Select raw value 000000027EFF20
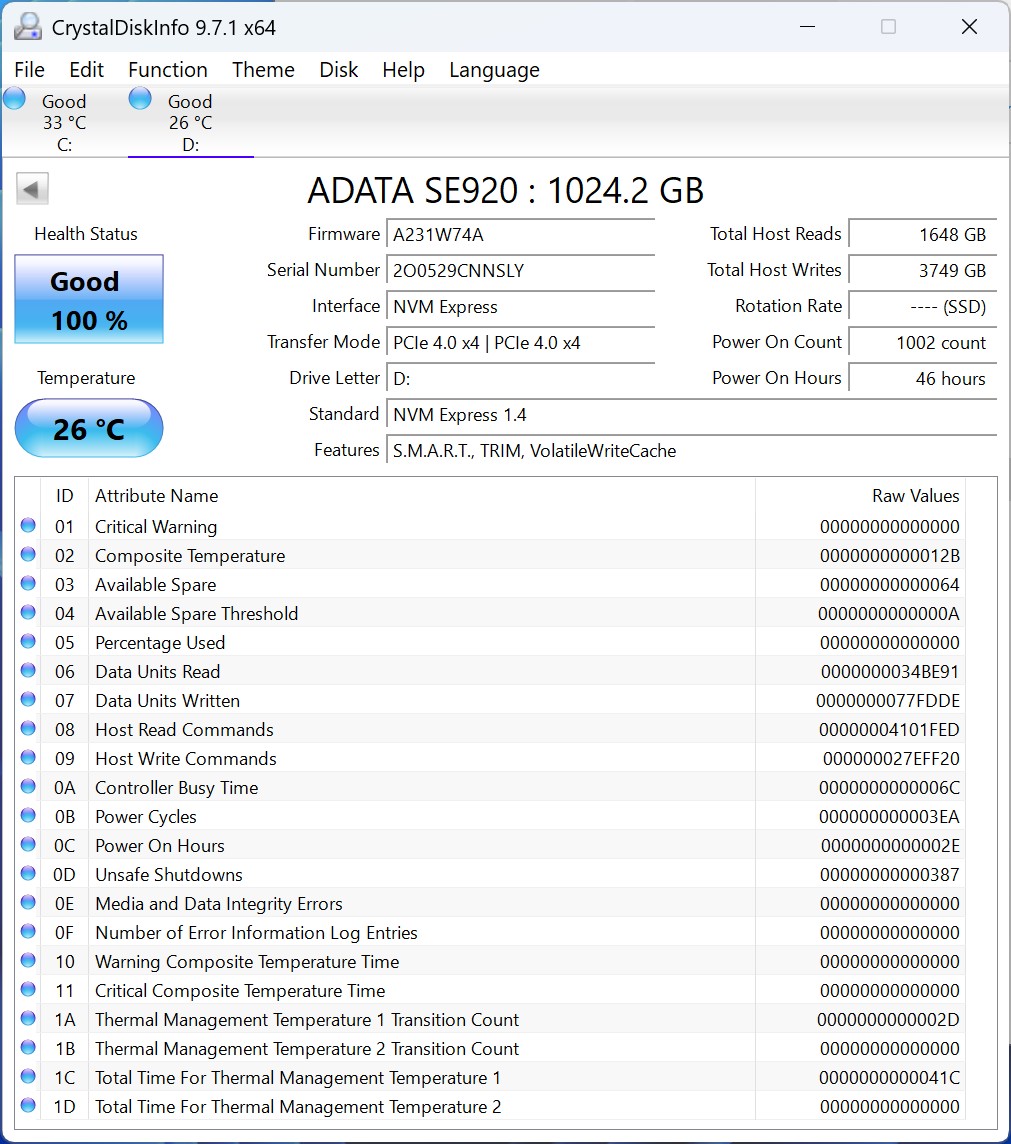Image resolution: width=1011 pixels, height=1144 pixels. point(891,759)
